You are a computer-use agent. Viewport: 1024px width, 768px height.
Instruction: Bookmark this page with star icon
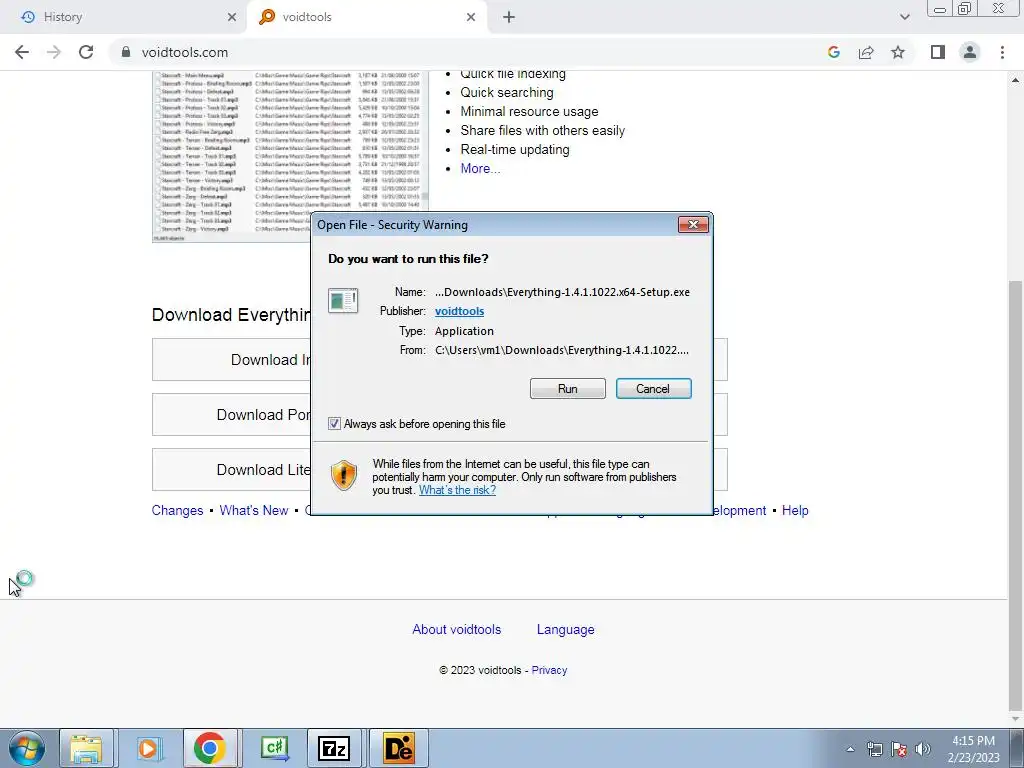click(898, 52)
